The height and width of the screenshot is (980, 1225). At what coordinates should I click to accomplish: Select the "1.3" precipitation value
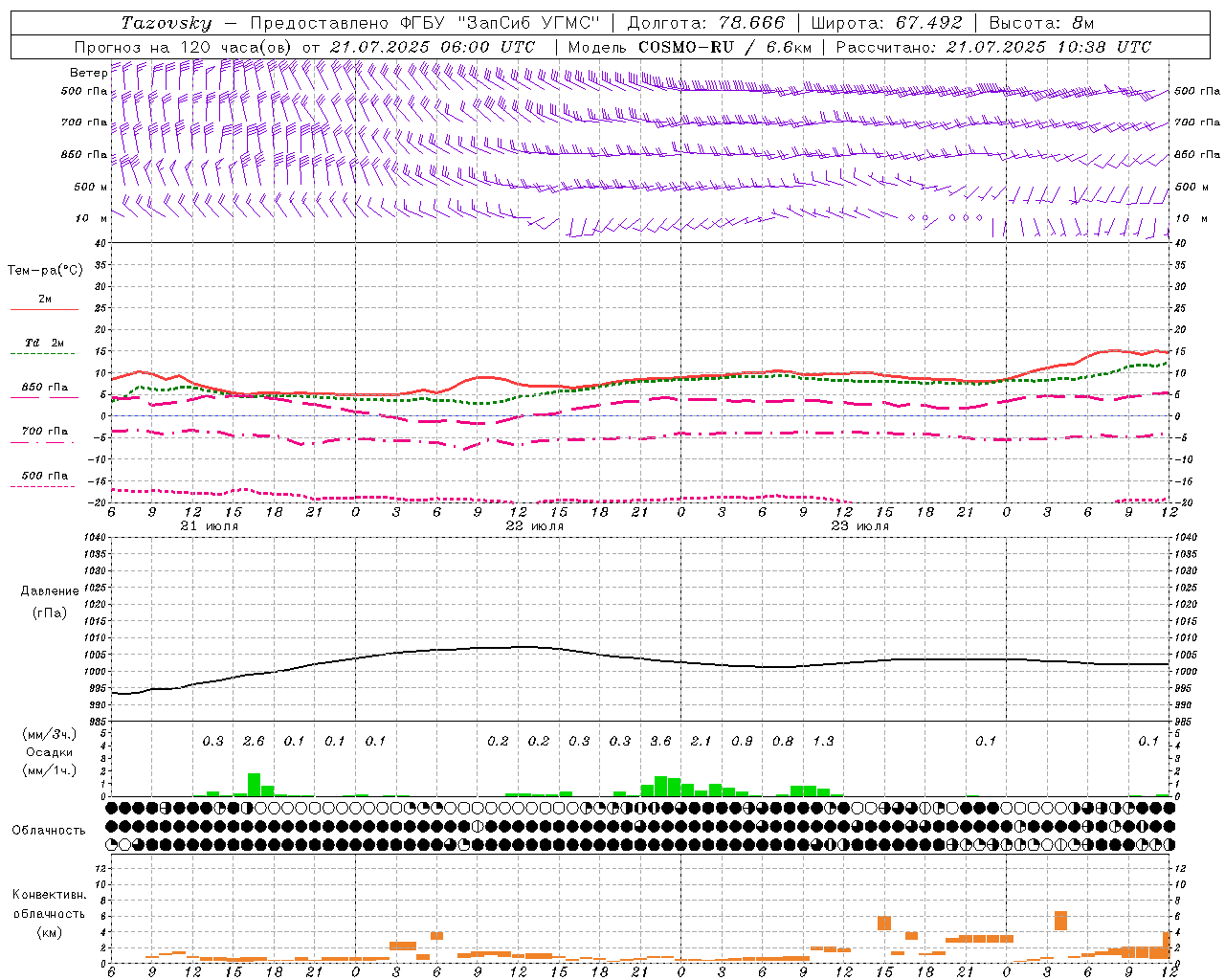click(x=823, y=741)
